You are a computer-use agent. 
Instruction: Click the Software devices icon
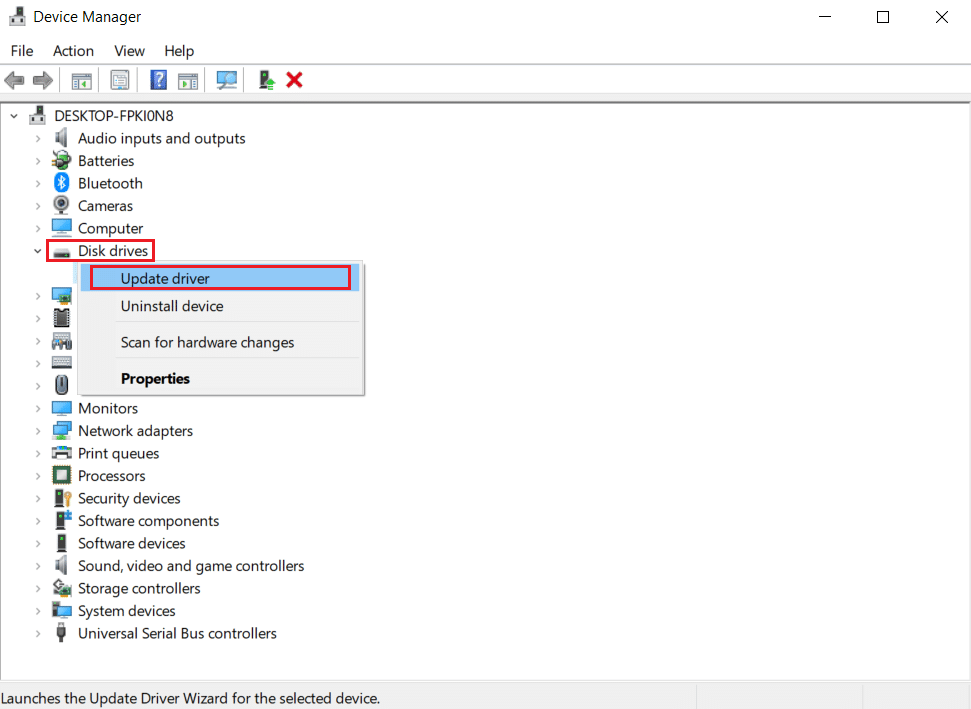point(61,543)
